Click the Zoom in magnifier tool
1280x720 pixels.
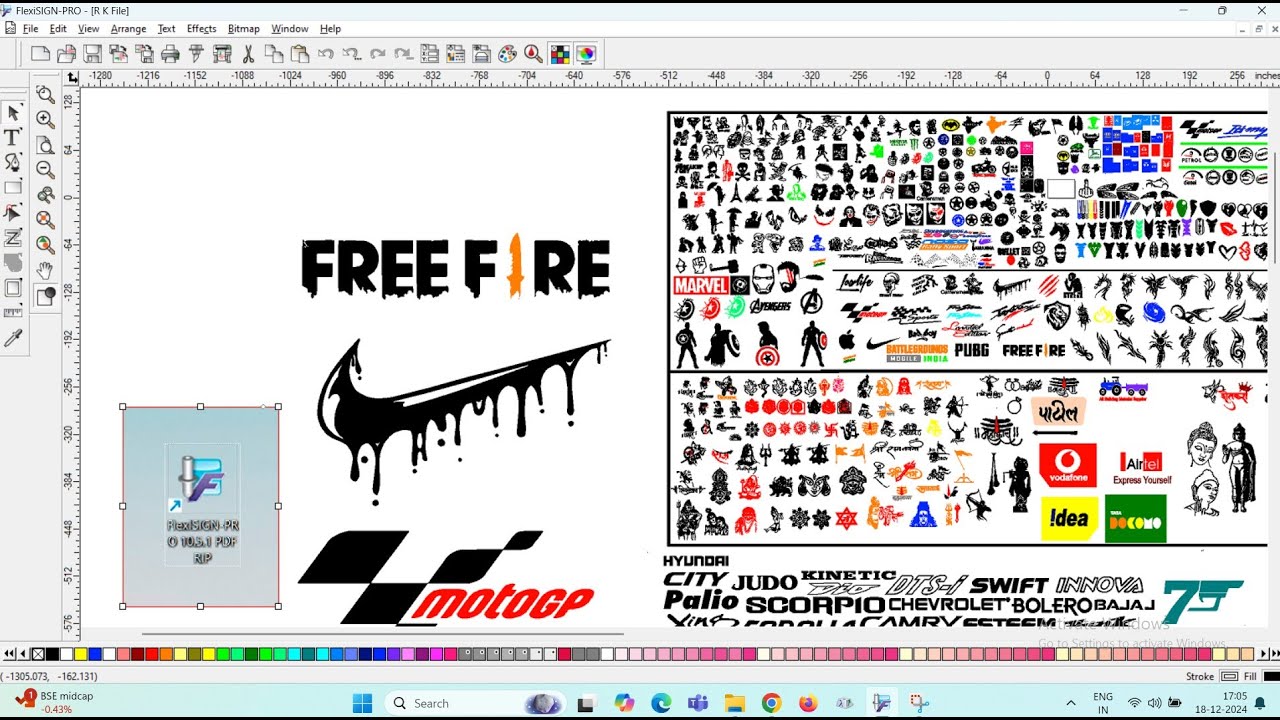(x=45, y=119)
